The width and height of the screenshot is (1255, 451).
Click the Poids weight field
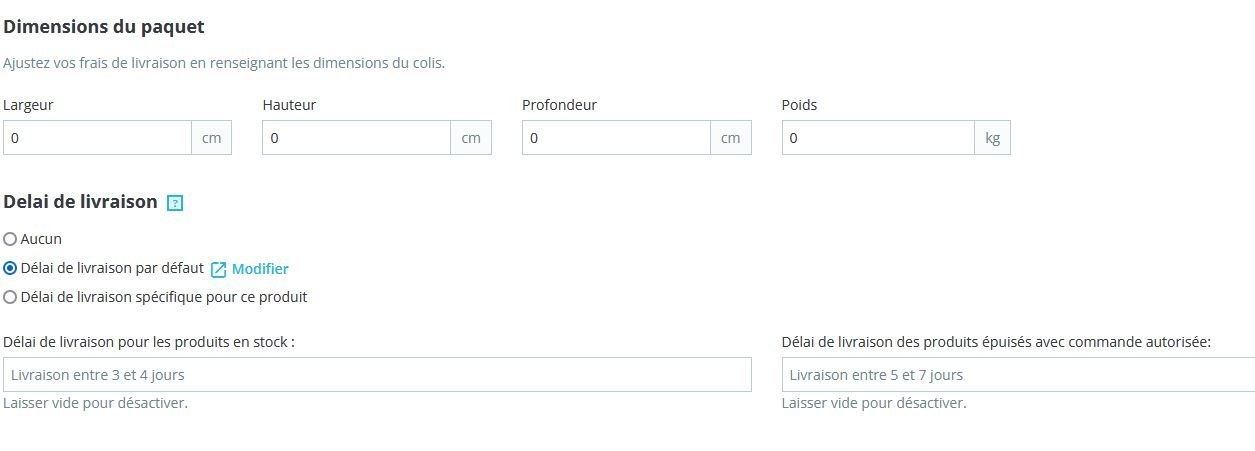pos(878,138)
